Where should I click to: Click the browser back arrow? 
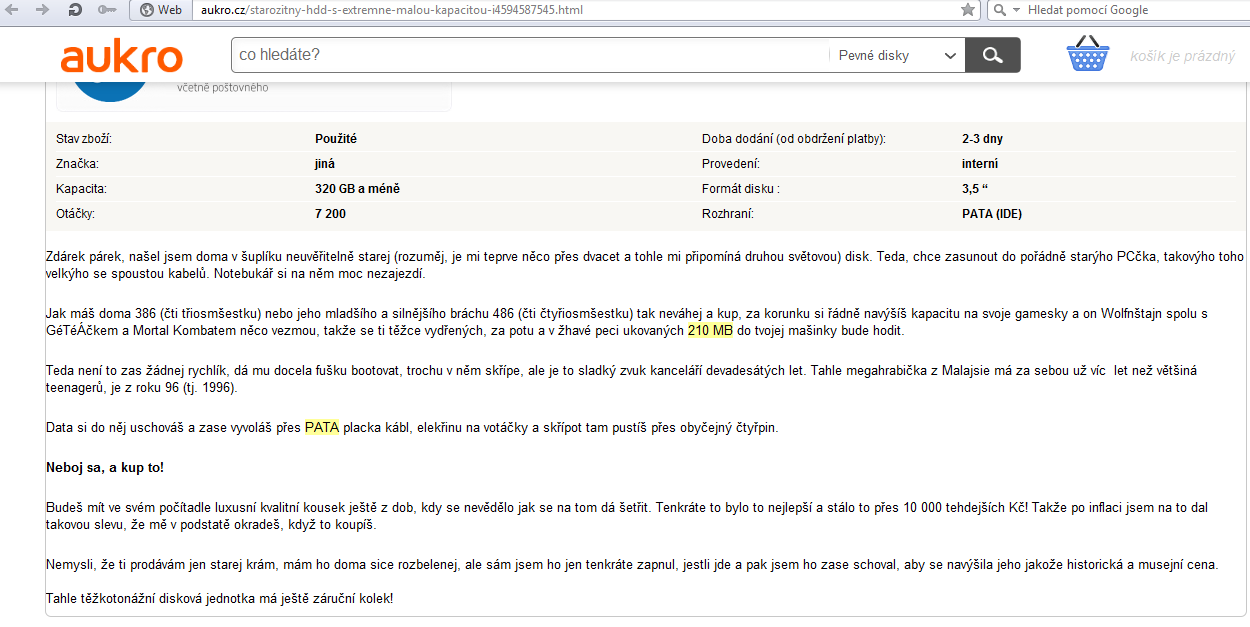14,10
